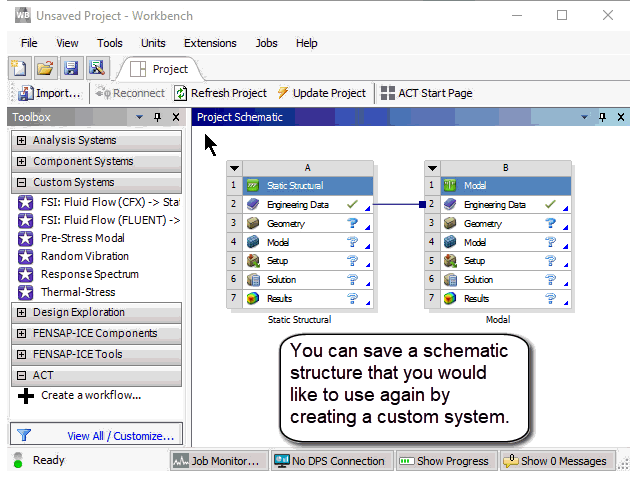Open the Help menu

click(x=307, y=43)
